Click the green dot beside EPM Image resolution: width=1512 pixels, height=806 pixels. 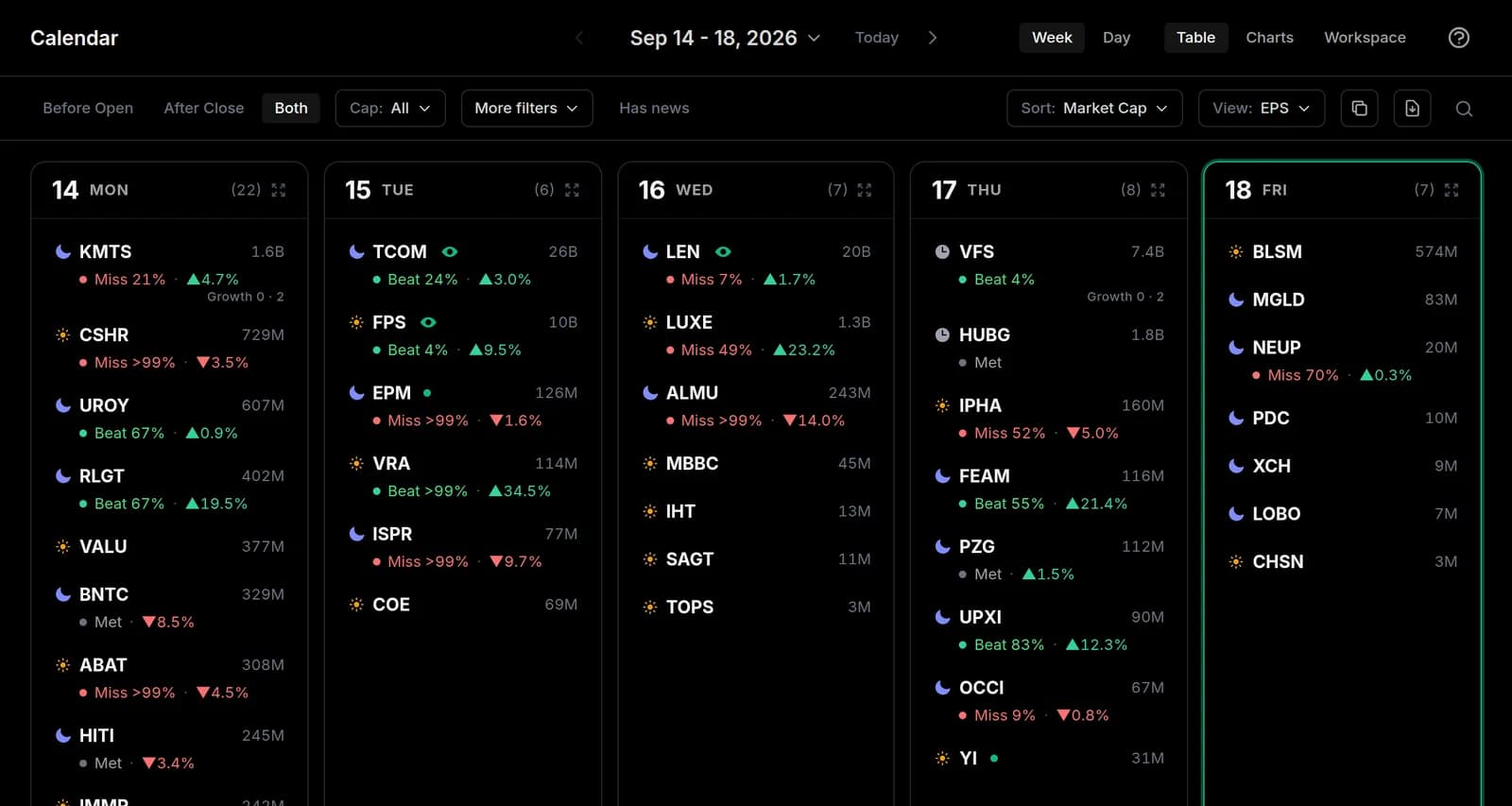coord(427,392)
